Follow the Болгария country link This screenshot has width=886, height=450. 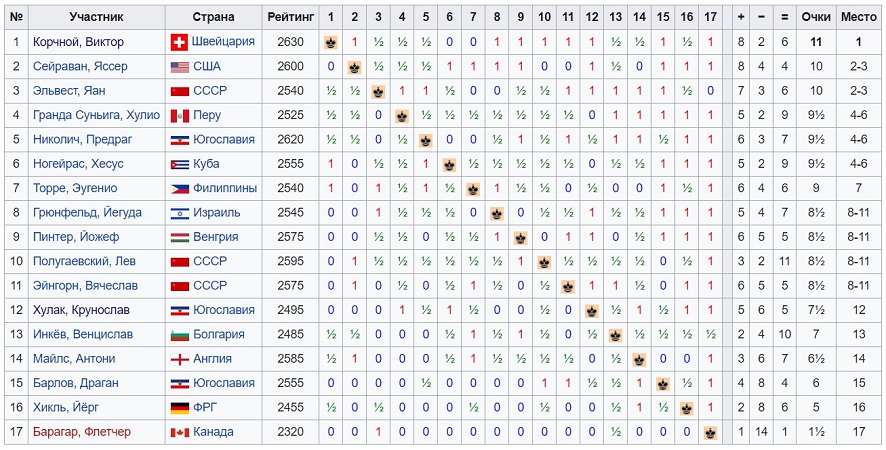pos(219,334)
